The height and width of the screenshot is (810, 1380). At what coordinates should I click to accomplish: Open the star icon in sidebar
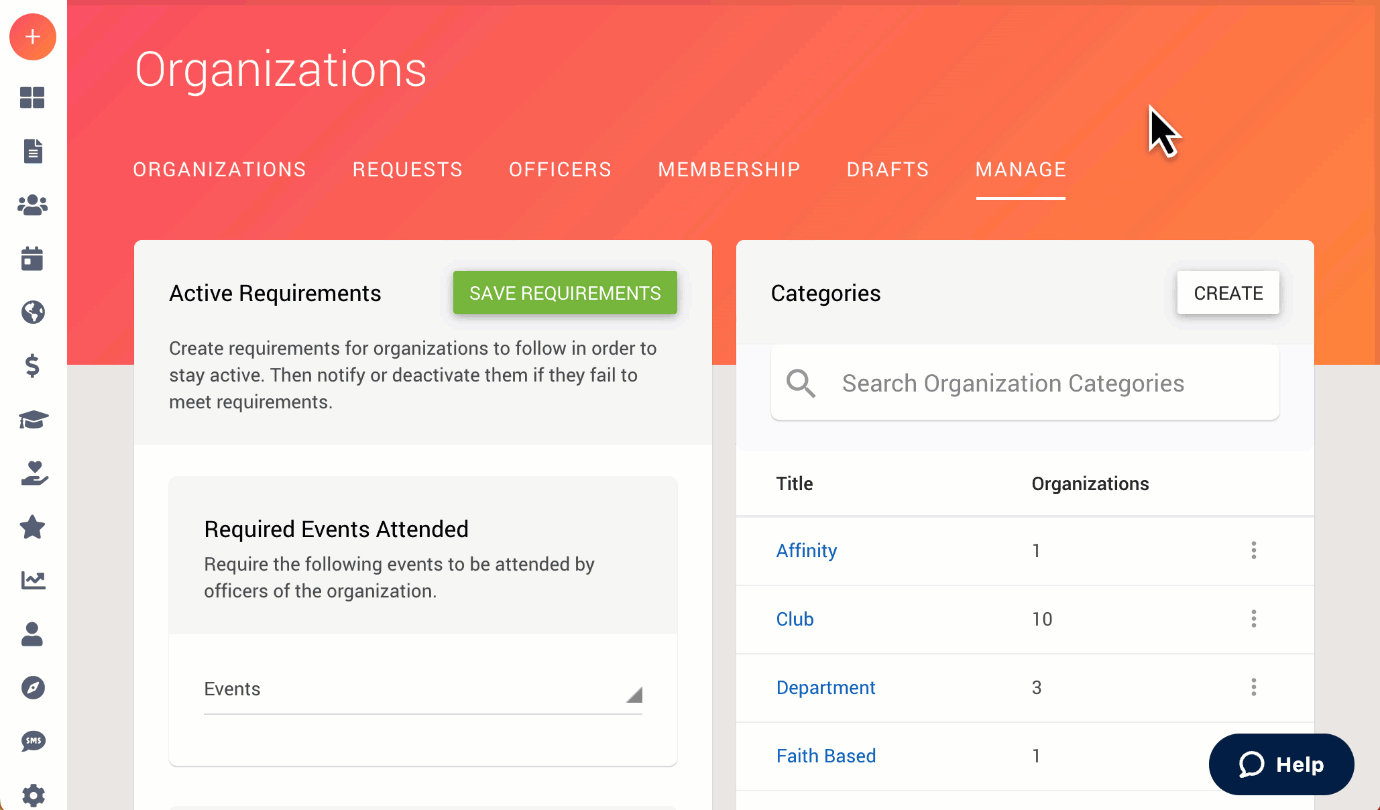pyautogui.click(x=33, y=527)
